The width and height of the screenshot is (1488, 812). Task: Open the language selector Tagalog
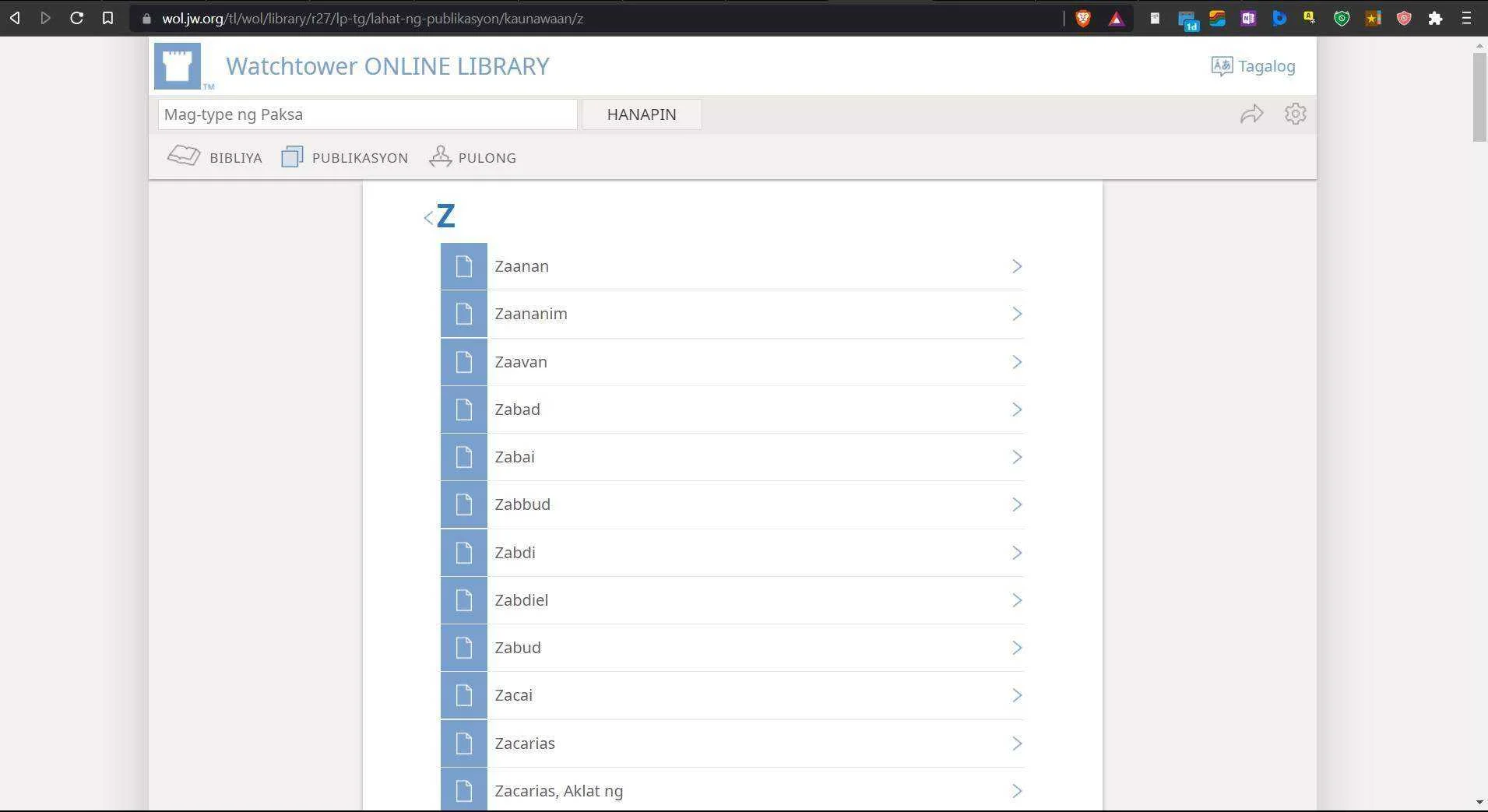(x=1253, y=66)
